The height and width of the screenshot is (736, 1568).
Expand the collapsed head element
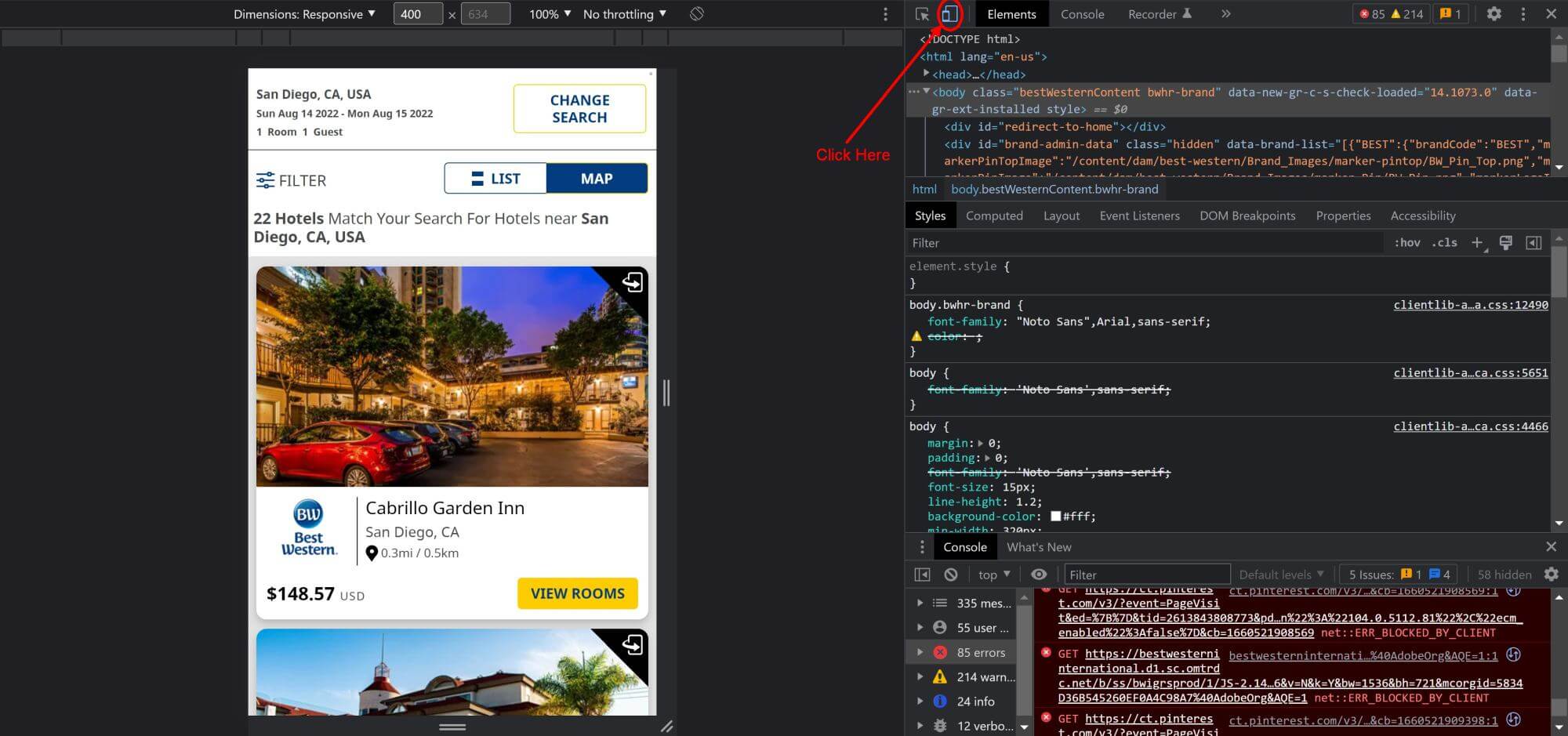coord(927,74)
